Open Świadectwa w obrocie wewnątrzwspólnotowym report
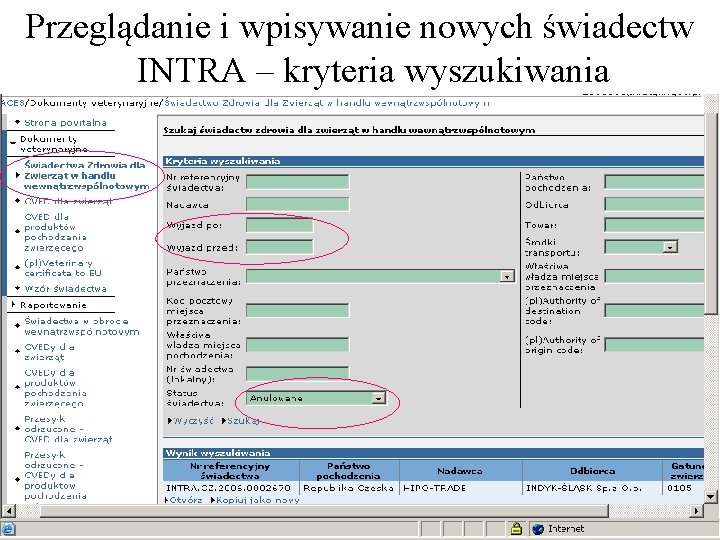720x540 pixels. point(82,326)
